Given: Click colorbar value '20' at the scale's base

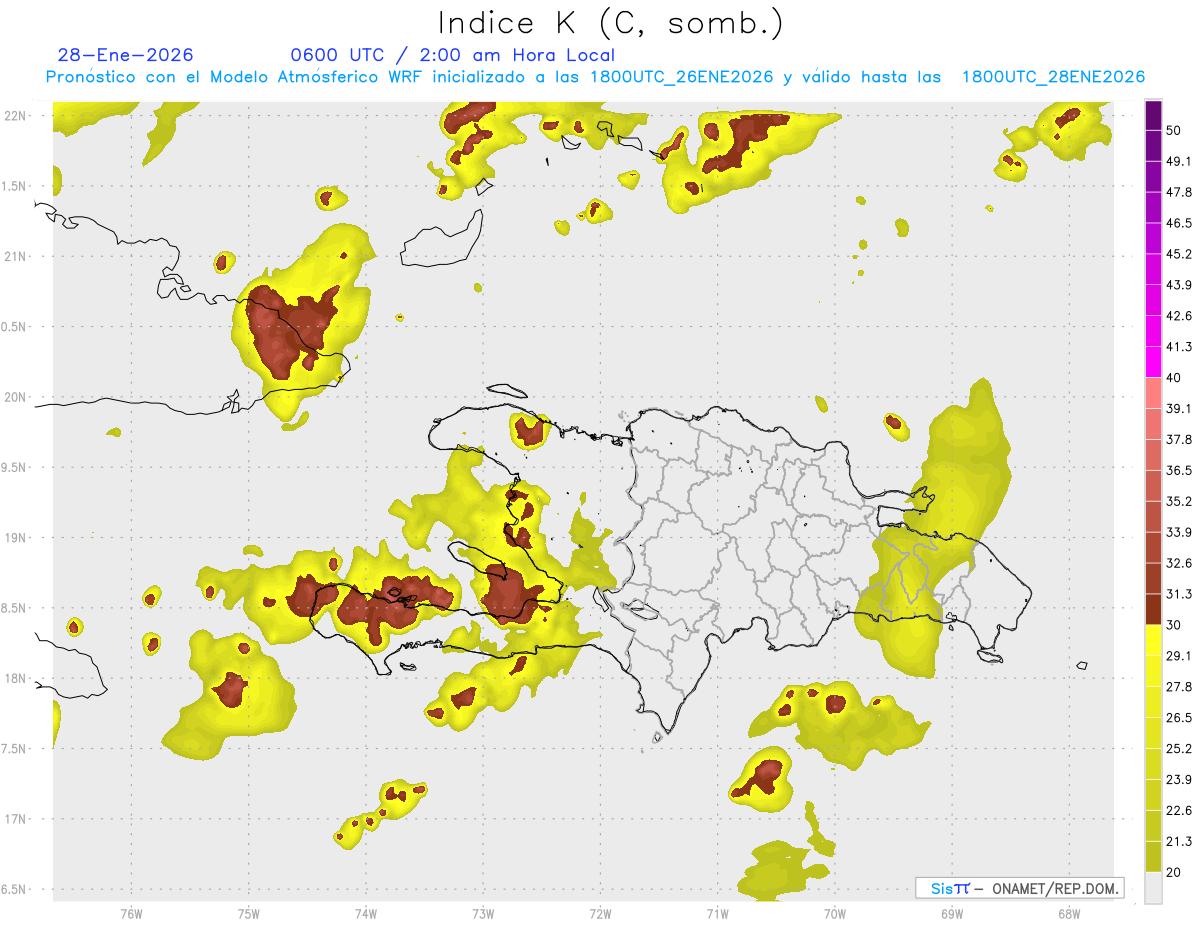Looking at the screenshot, I should point(1175,873).
